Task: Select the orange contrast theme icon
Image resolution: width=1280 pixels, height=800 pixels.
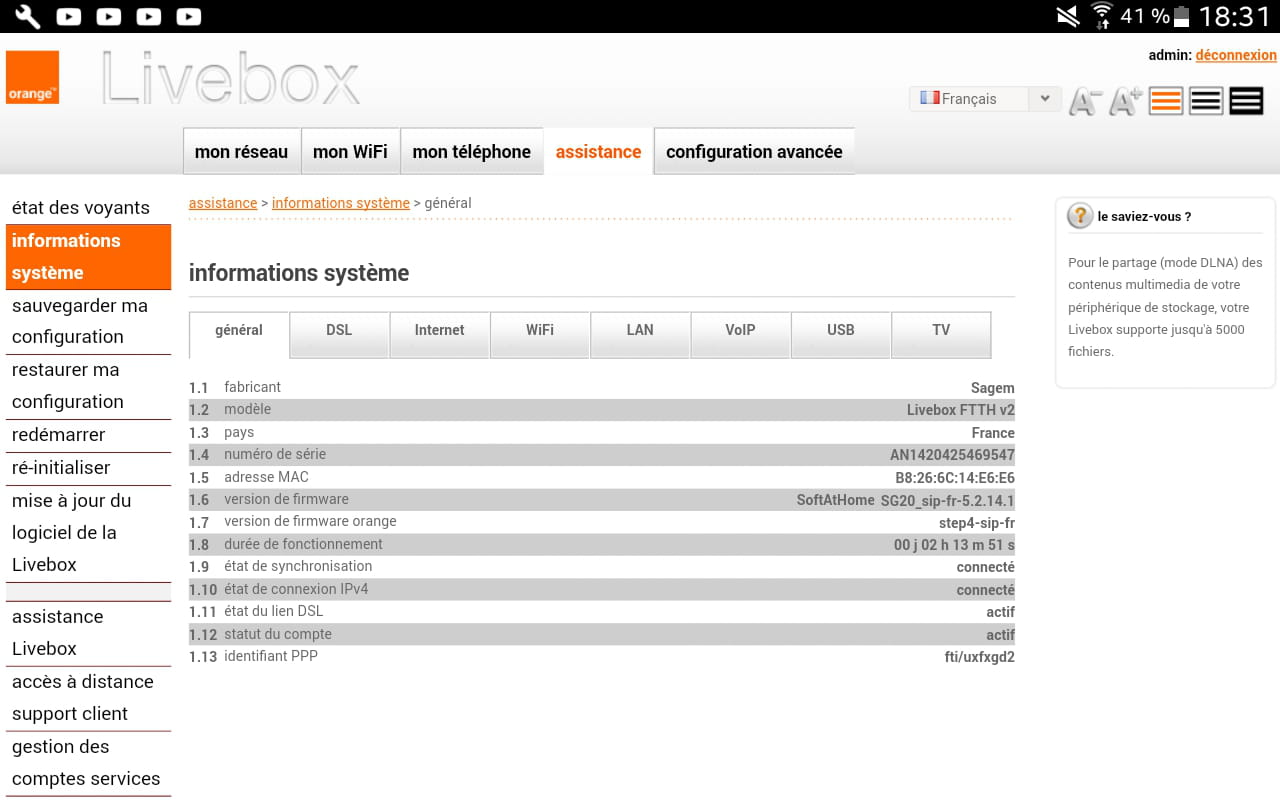Action: click(x=1166, y=101)
